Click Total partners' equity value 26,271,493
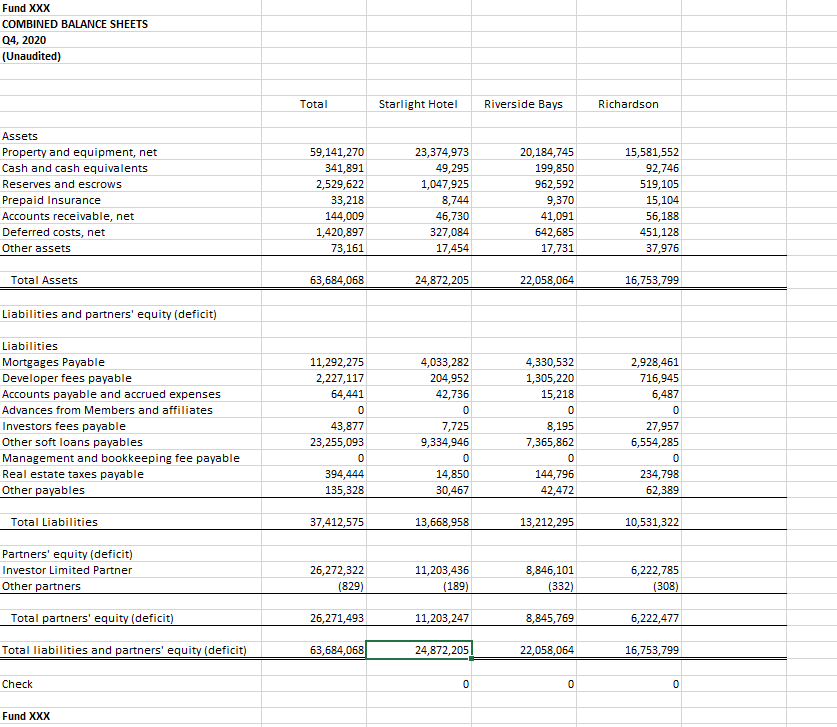The image size is (837, 727). click(x=337, y=619)
